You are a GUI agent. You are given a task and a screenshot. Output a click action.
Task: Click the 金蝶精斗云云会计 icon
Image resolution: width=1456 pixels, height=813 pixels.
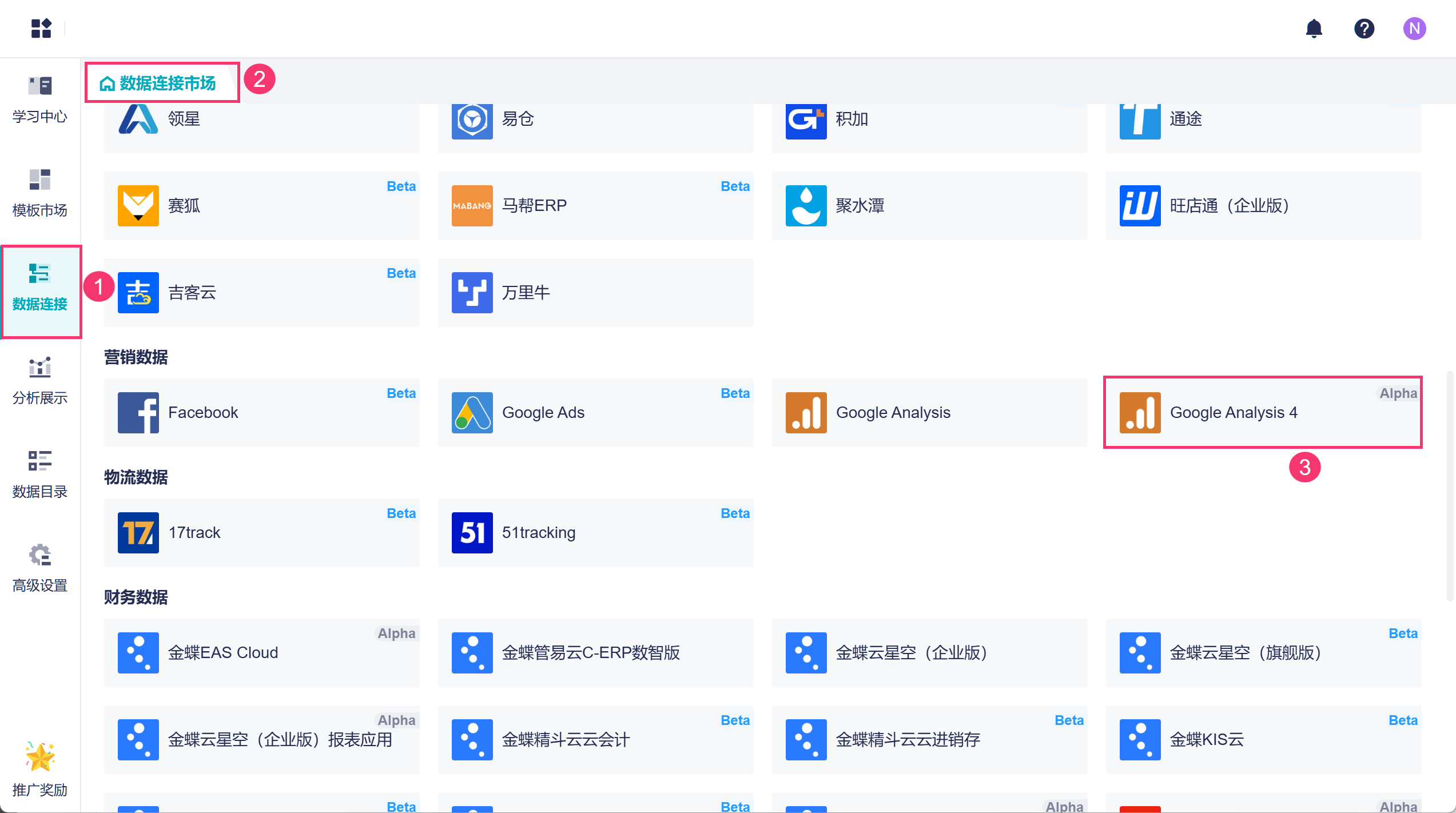coord(472,740)
